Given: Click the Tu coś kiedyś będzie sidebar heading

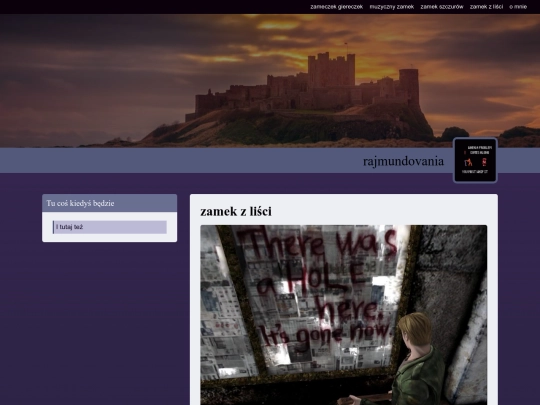Looking at the screenshot, I should [80, 203].
